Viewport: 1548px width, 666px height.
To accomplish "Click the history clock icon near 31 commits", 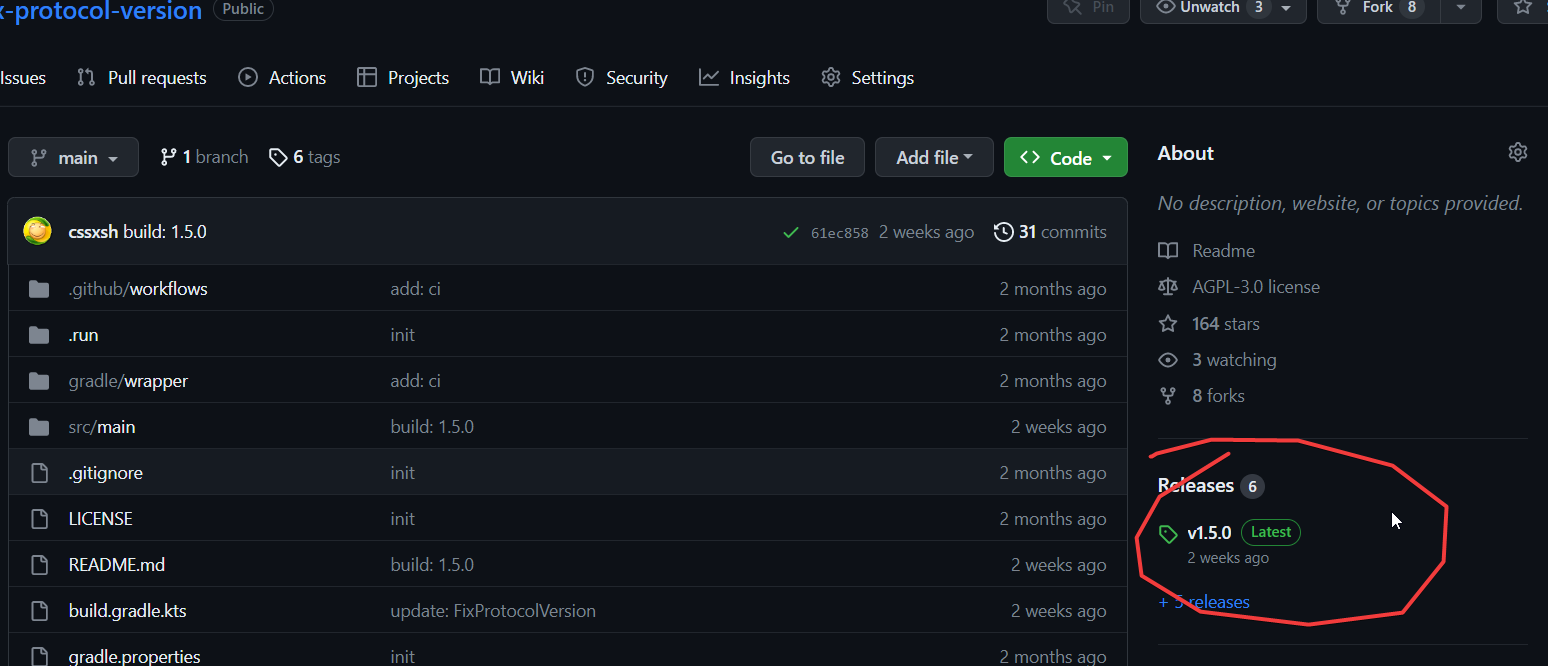I will (x=1004, y=231).
